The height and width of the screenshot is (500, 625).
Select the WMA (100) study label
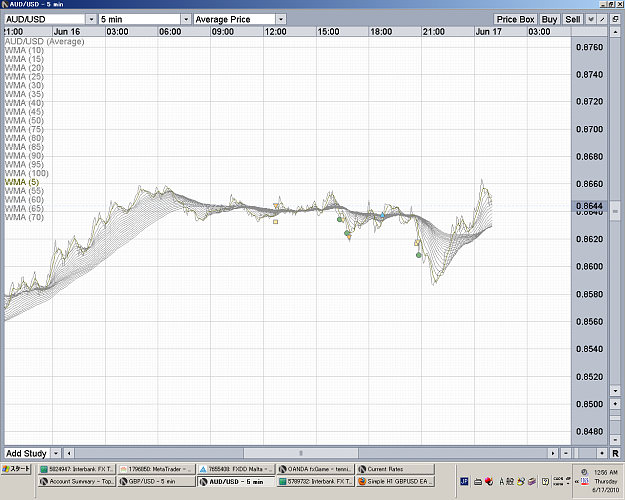[x=27, y=173]
